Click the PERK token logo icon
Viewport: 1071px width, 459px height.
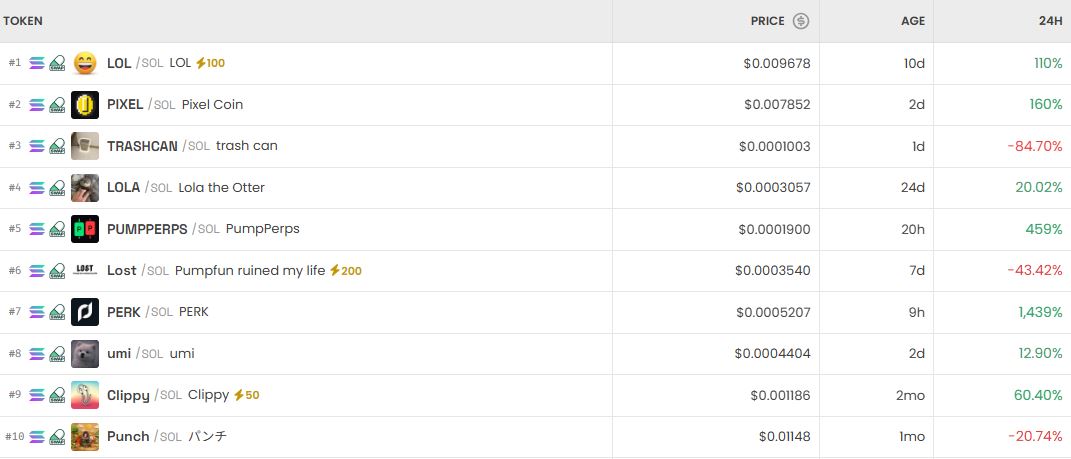[85, 312]
